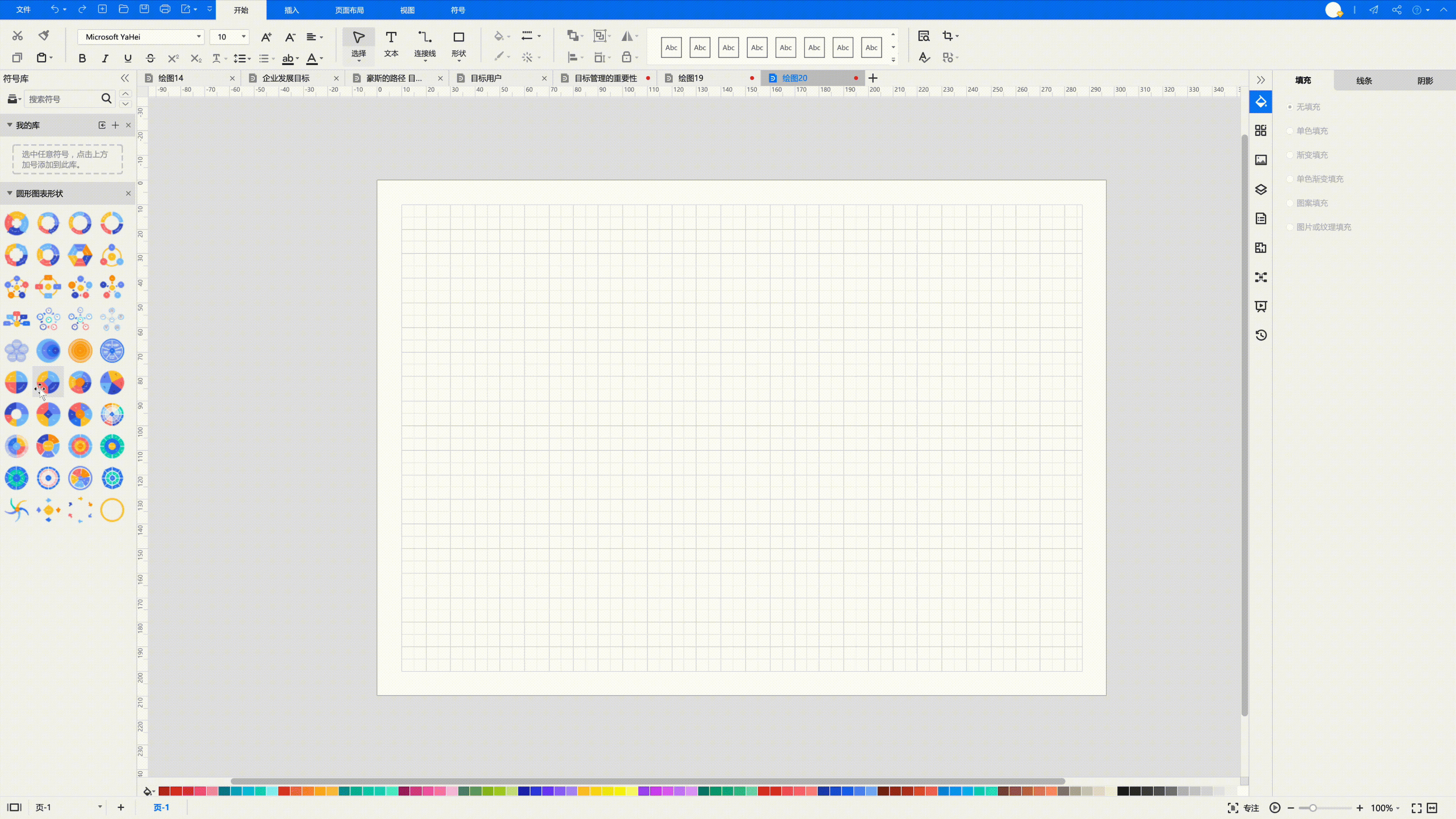Click the symbol search magnifier icon
The height and width of the screenshot is (819, 1456).
click(106, 99)
